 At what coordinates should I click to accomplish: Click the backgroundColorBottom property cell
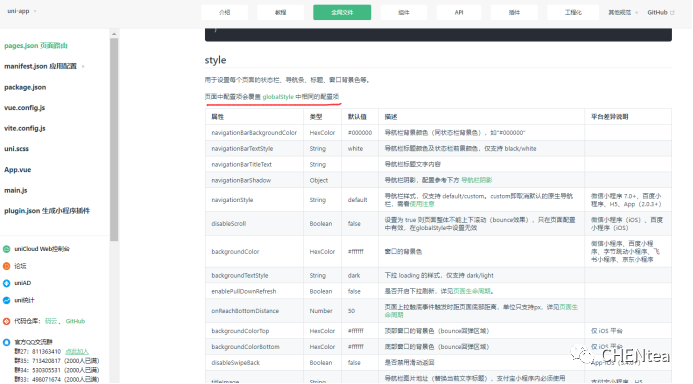(254, 347)
